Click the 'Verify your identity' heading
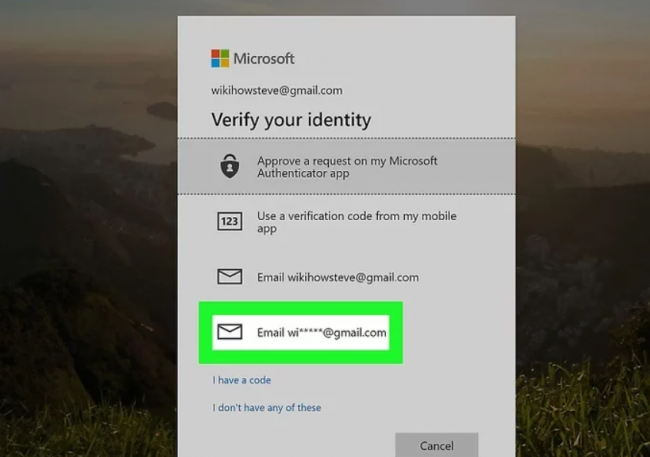The height and width of the screenshot is (457, 650). (291, 120)
